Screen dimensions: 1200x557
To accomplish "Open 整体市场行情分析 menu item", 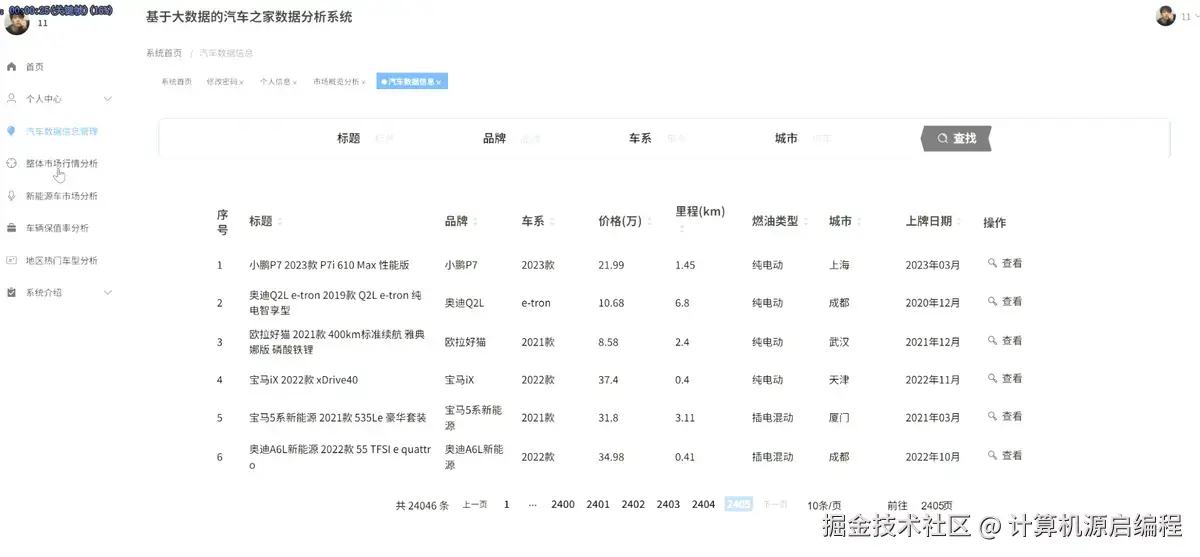I will (62, 163).
